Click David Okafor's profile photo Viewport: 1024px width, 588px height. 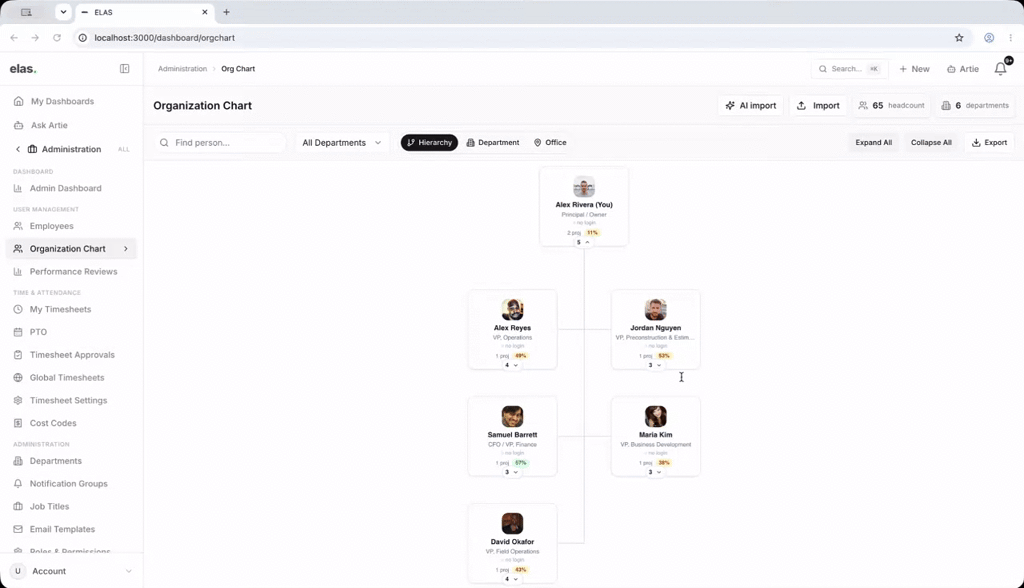513,523
